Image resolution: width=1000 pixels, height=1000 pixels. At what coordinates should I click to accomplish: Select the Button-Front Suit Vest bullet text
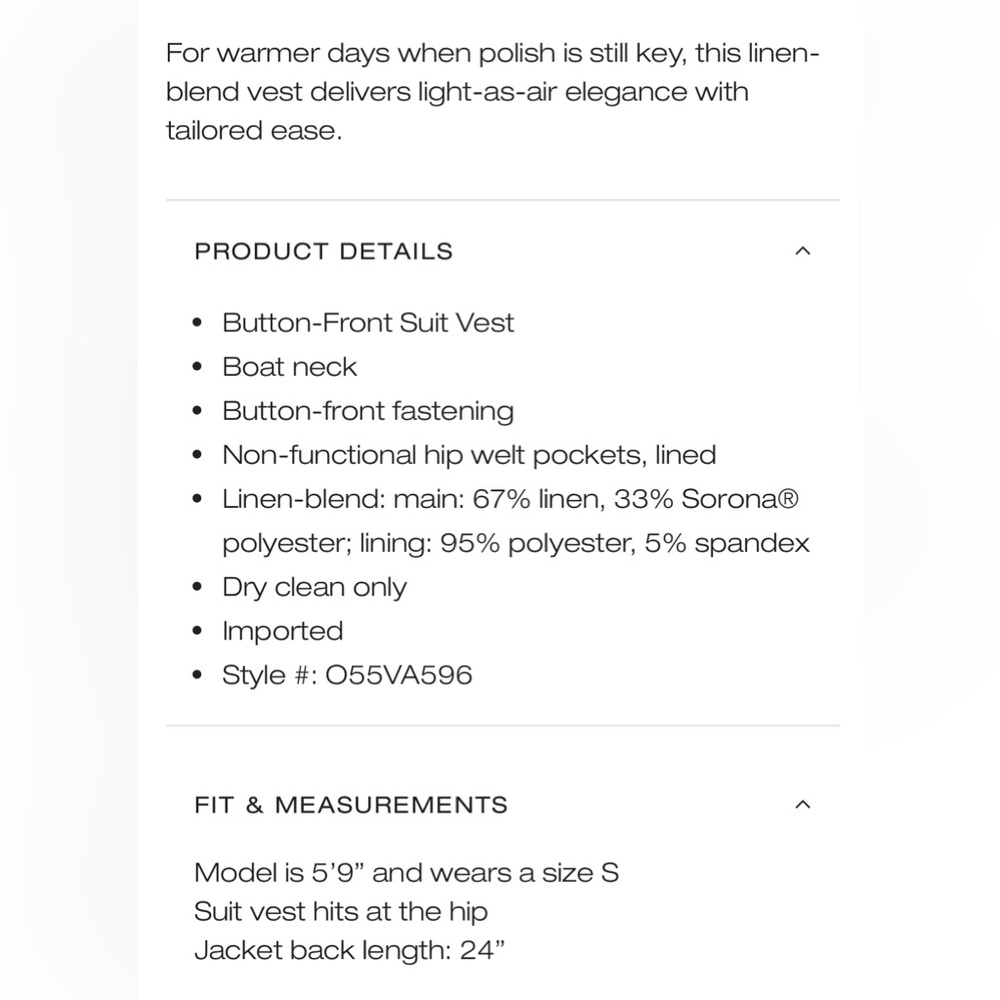pyautogui.click(x=368, y=323)
